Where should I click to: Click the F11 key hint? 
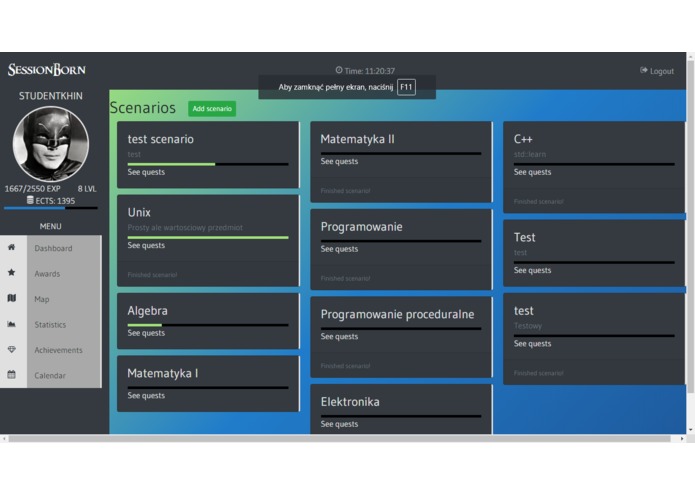[x=406, y=87]
